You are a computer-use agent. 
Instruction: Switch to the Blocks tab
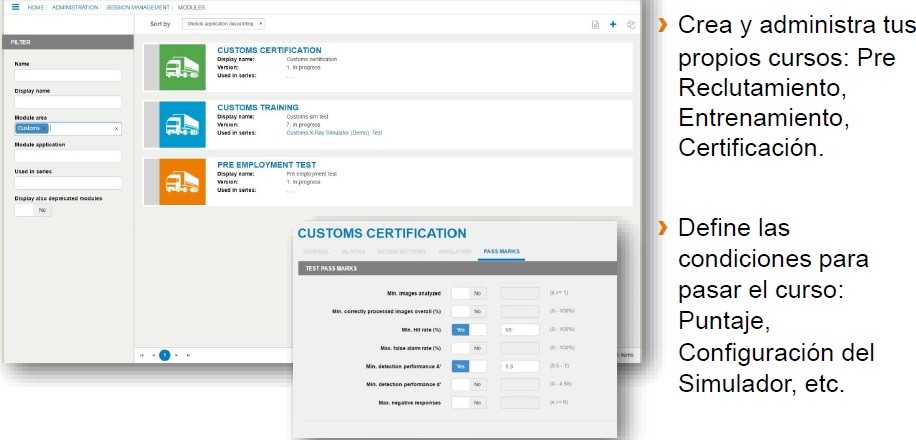[353, 252]
